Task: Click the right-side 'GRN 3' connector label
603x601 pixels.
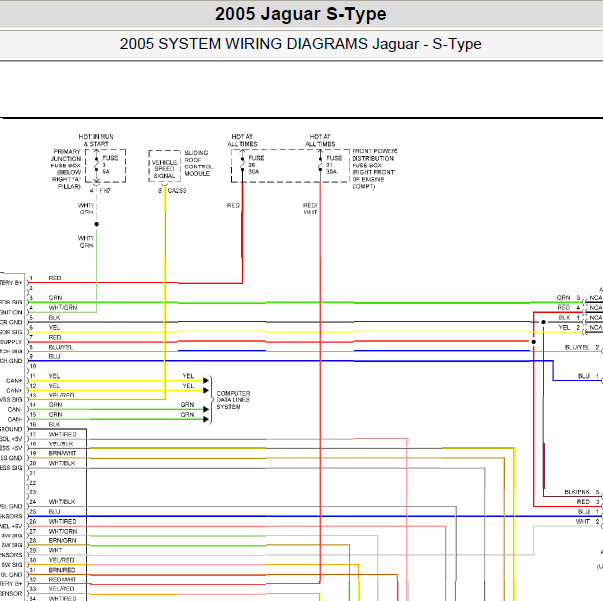Action: pyautogui.click(x=568, y=298)
